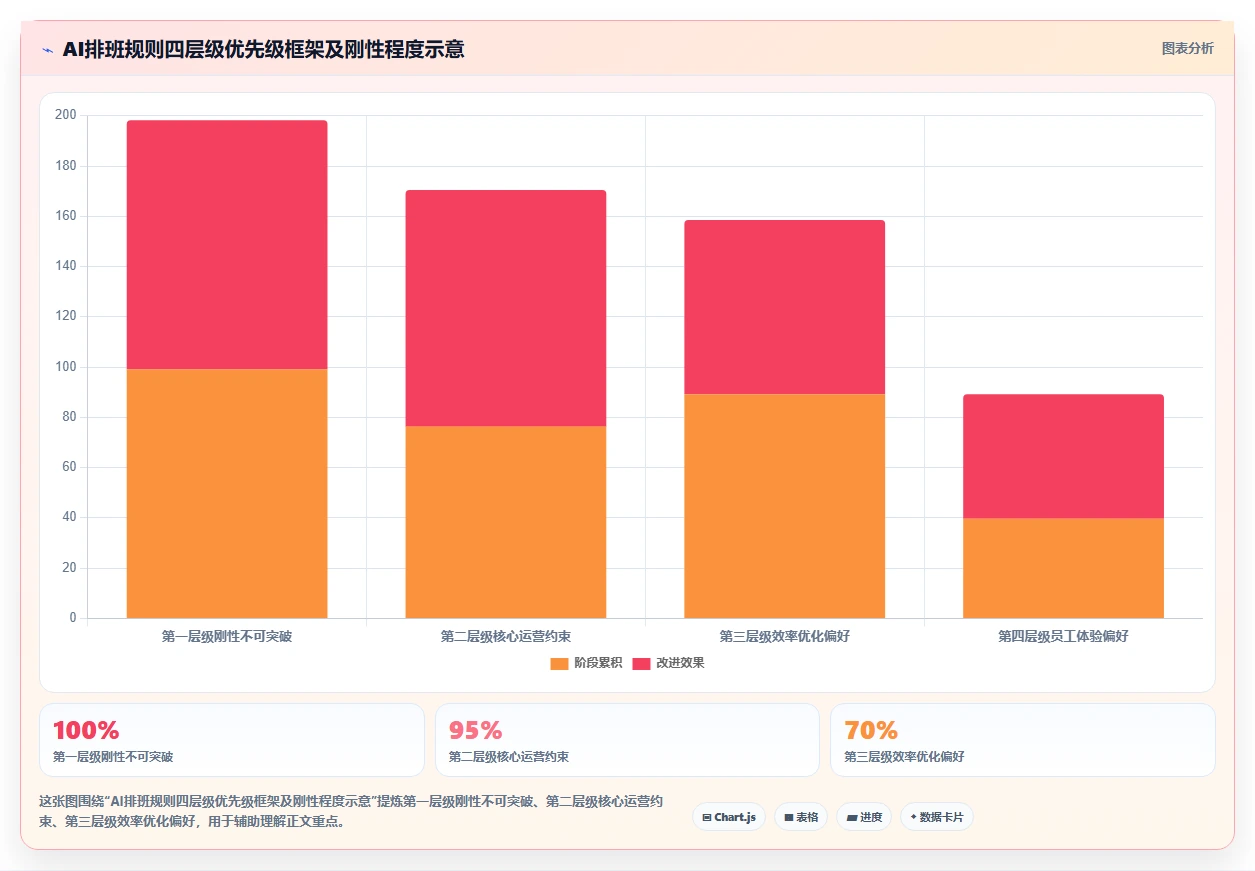Click the orange bar segment for 第四层级员工体验偏好
This screenshot has height=871, width=1255.
1064,568
